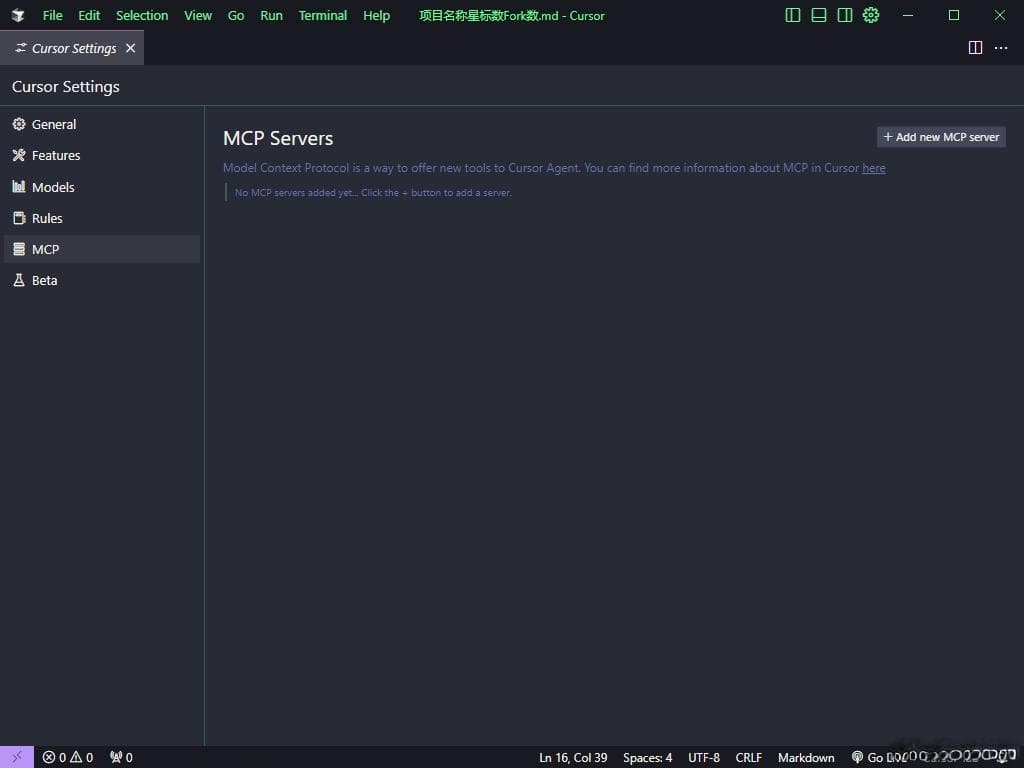
Task: Open settings gear in title bar
Action: (871, 15)
